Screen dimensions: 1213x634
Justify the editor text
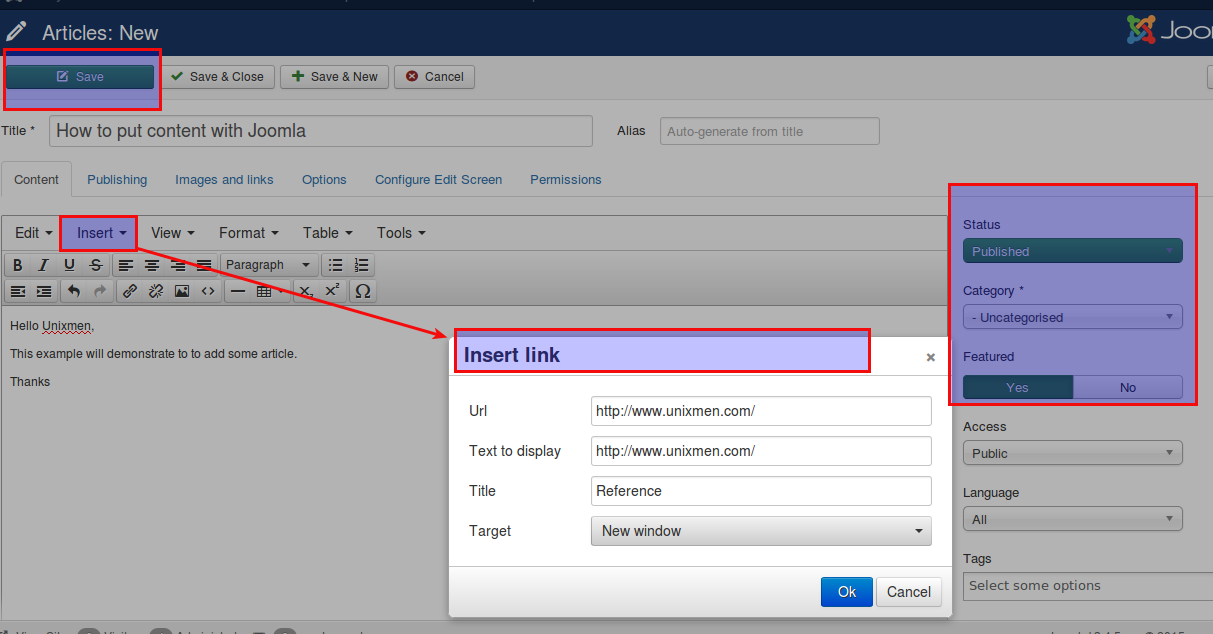click(203, 265)
